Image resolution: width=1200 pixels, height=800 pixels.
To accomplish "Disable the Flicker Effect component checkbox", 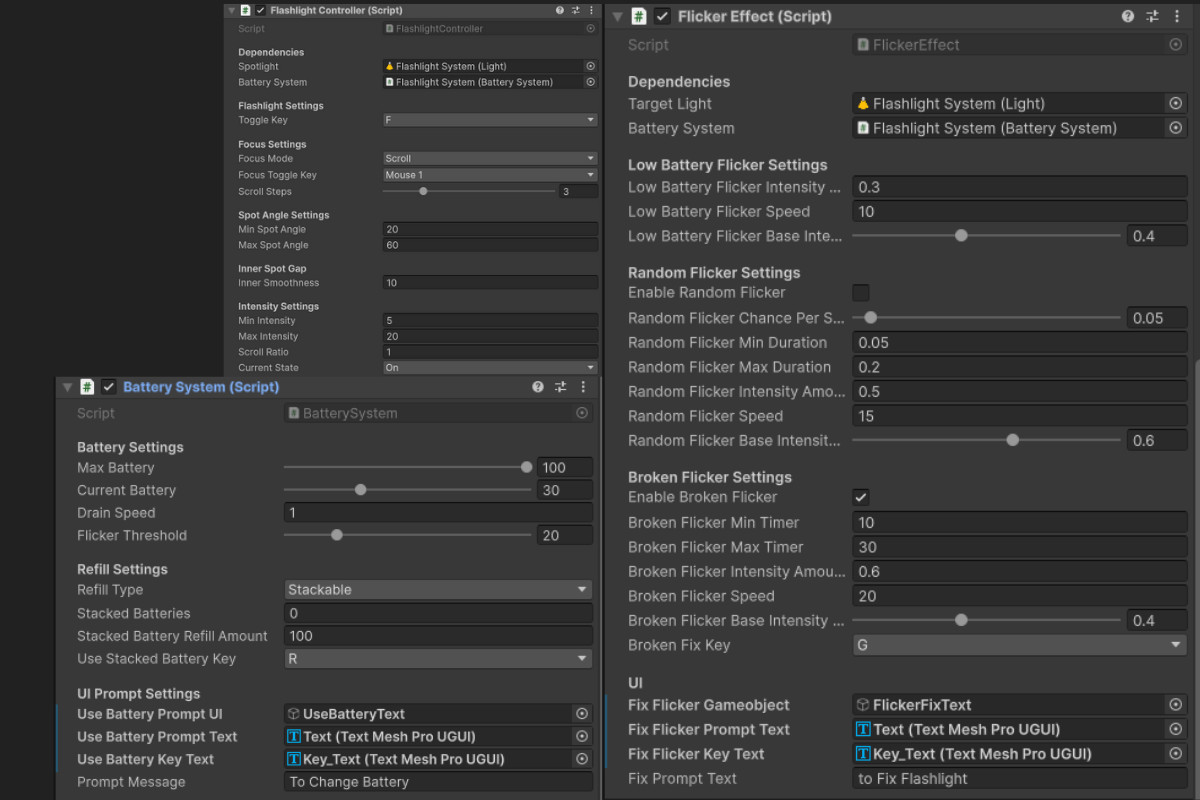I will [662, 16].
